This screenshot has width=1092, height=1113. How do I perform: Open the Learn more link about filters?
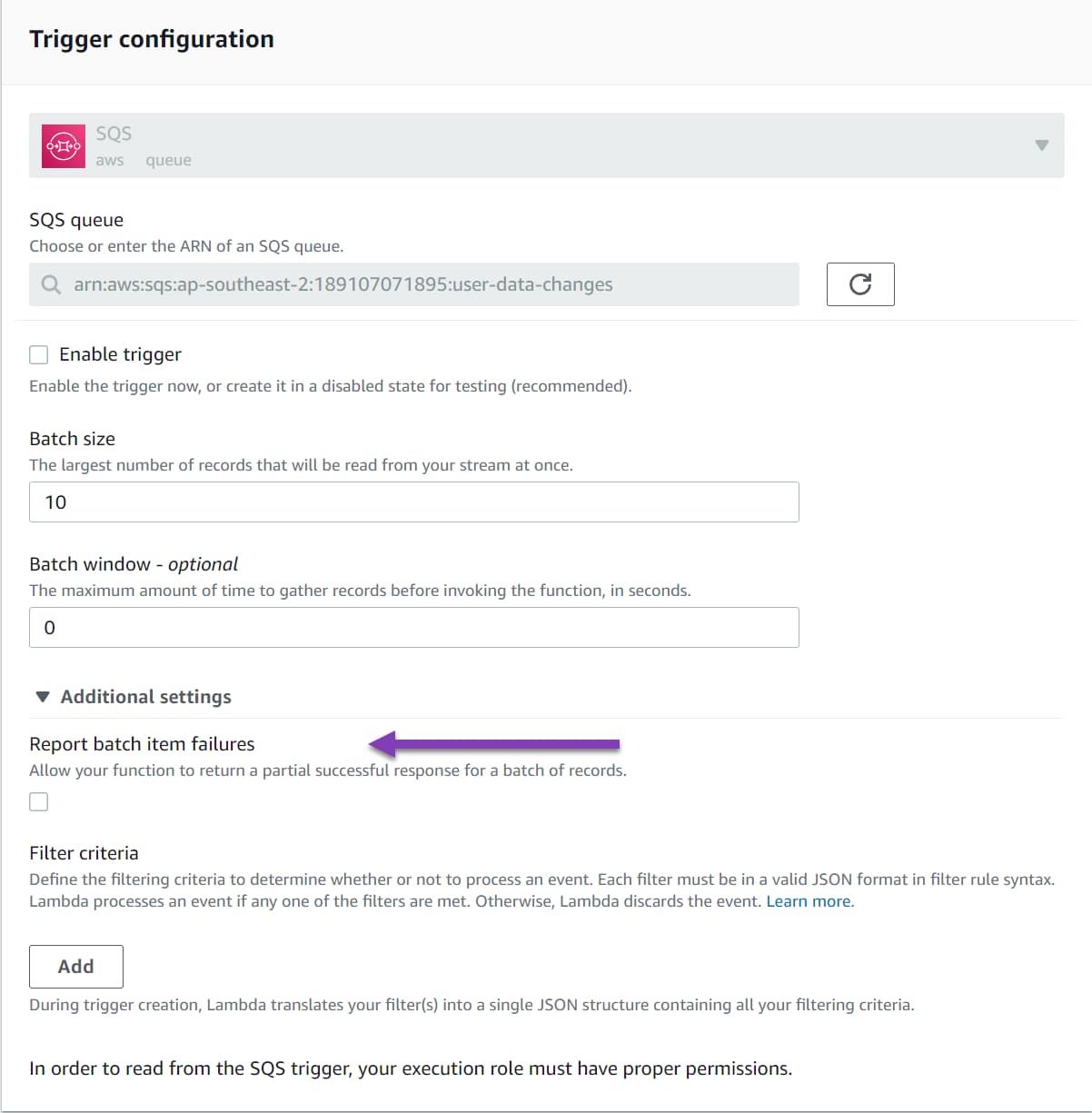[x=807, y=900]
